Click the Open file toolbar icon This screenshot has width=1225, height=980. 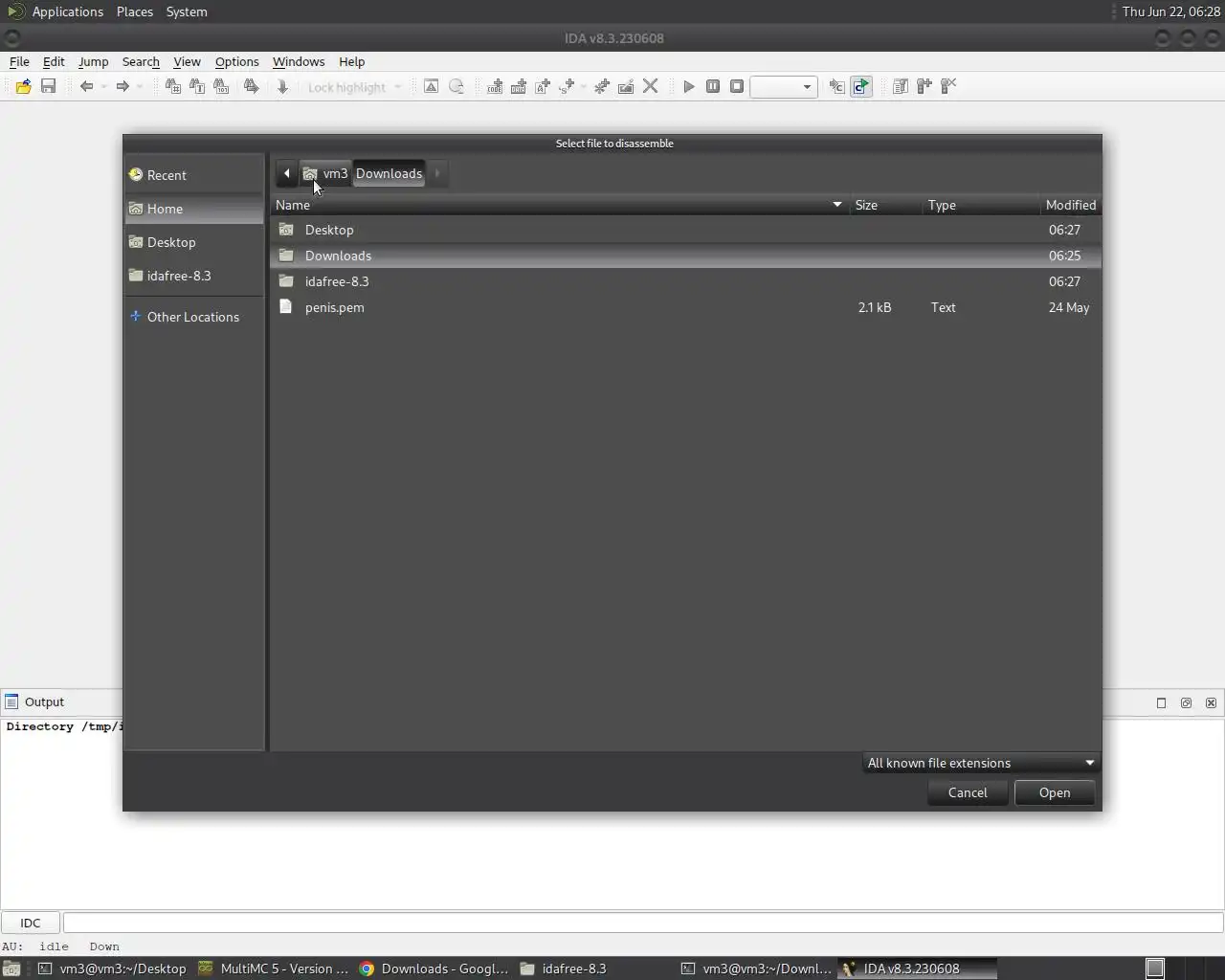click(23, 86)
